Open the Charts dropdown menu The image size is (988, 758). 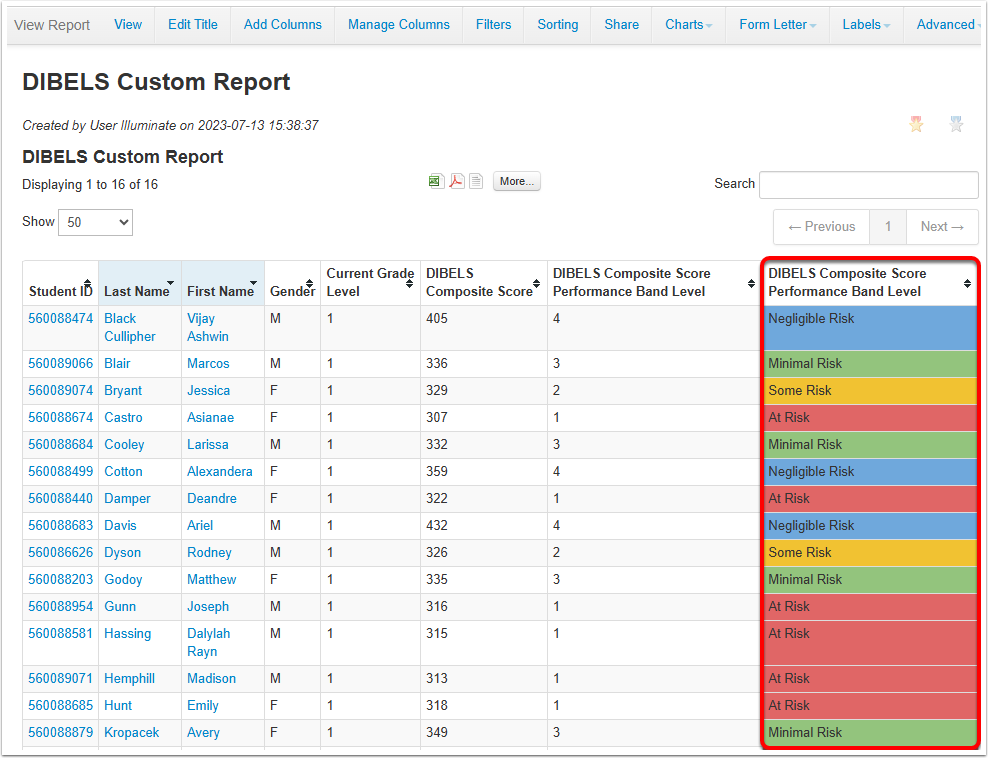[689, 25]
